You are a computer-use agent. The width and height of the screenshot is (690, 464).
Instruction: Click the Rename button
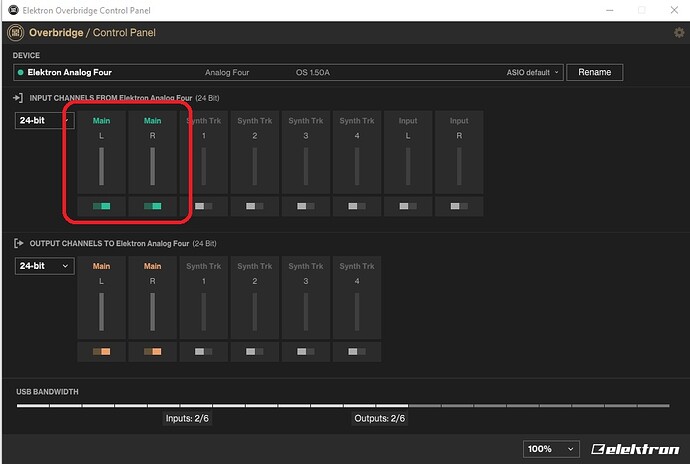tap(595, 72)
